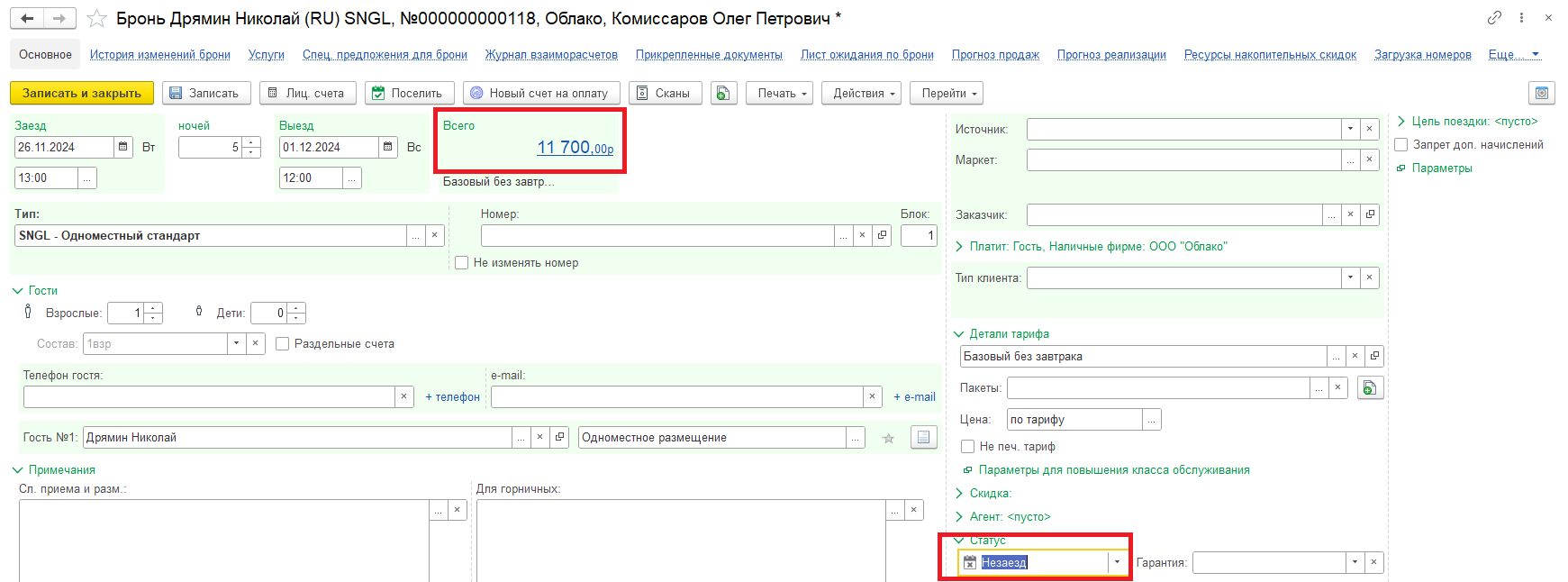Add booking to favorites with star icon
Viewport: 1568px width, 582px height.
[x=96, y=18]
